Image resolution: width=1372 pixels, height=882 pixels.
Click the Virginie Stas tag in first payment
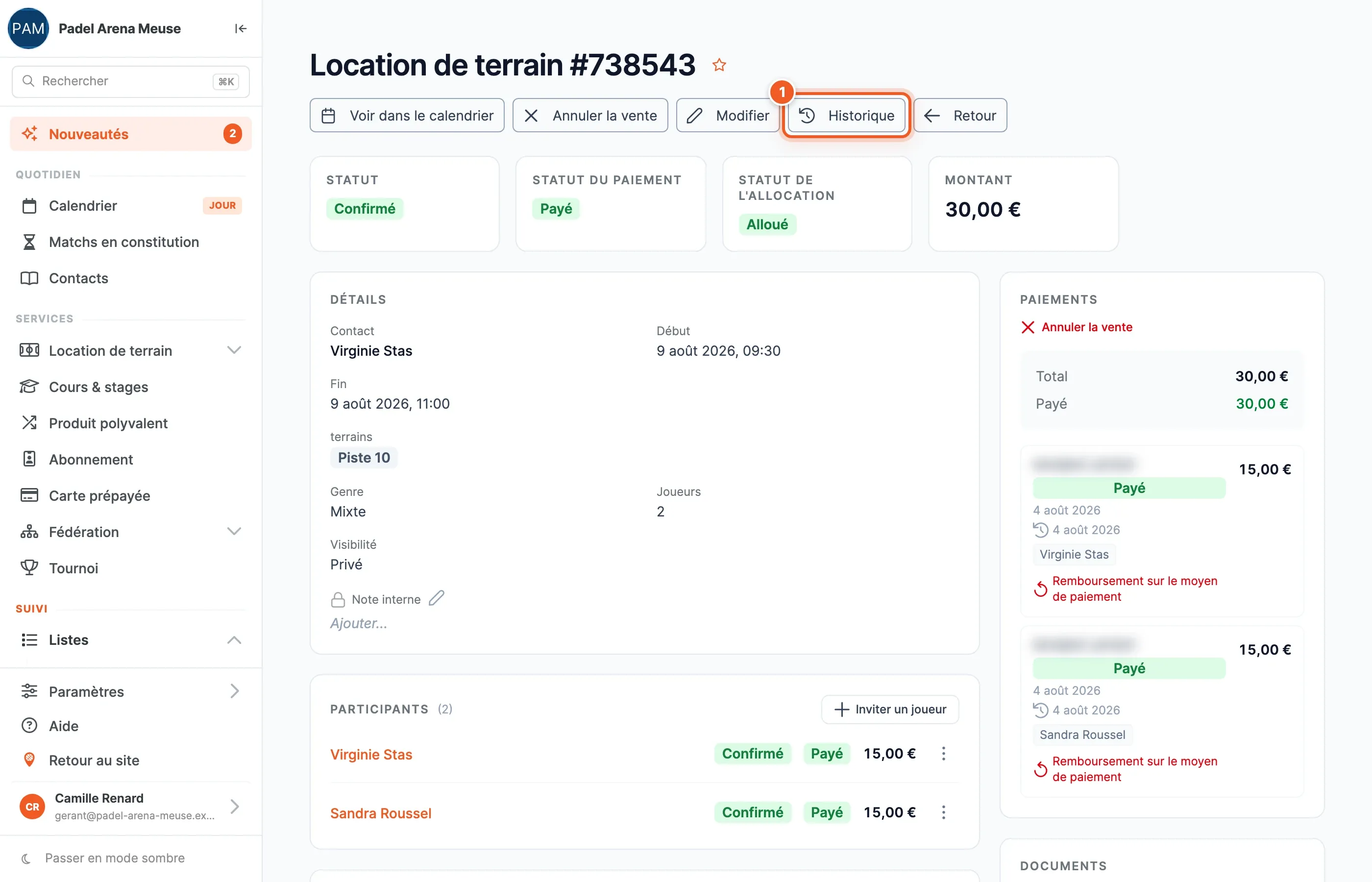click(x=1074, y=555)
